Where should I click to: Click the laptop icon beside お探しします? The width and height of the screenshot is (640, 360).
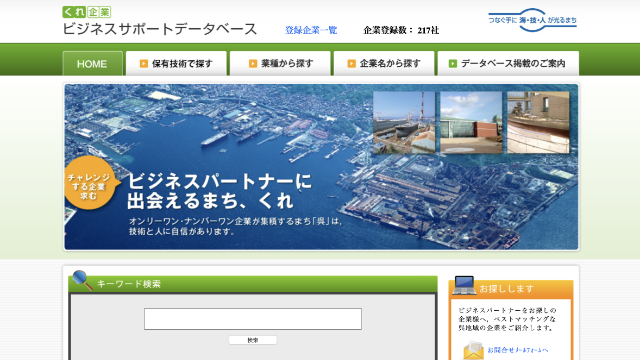click(464, 285)
